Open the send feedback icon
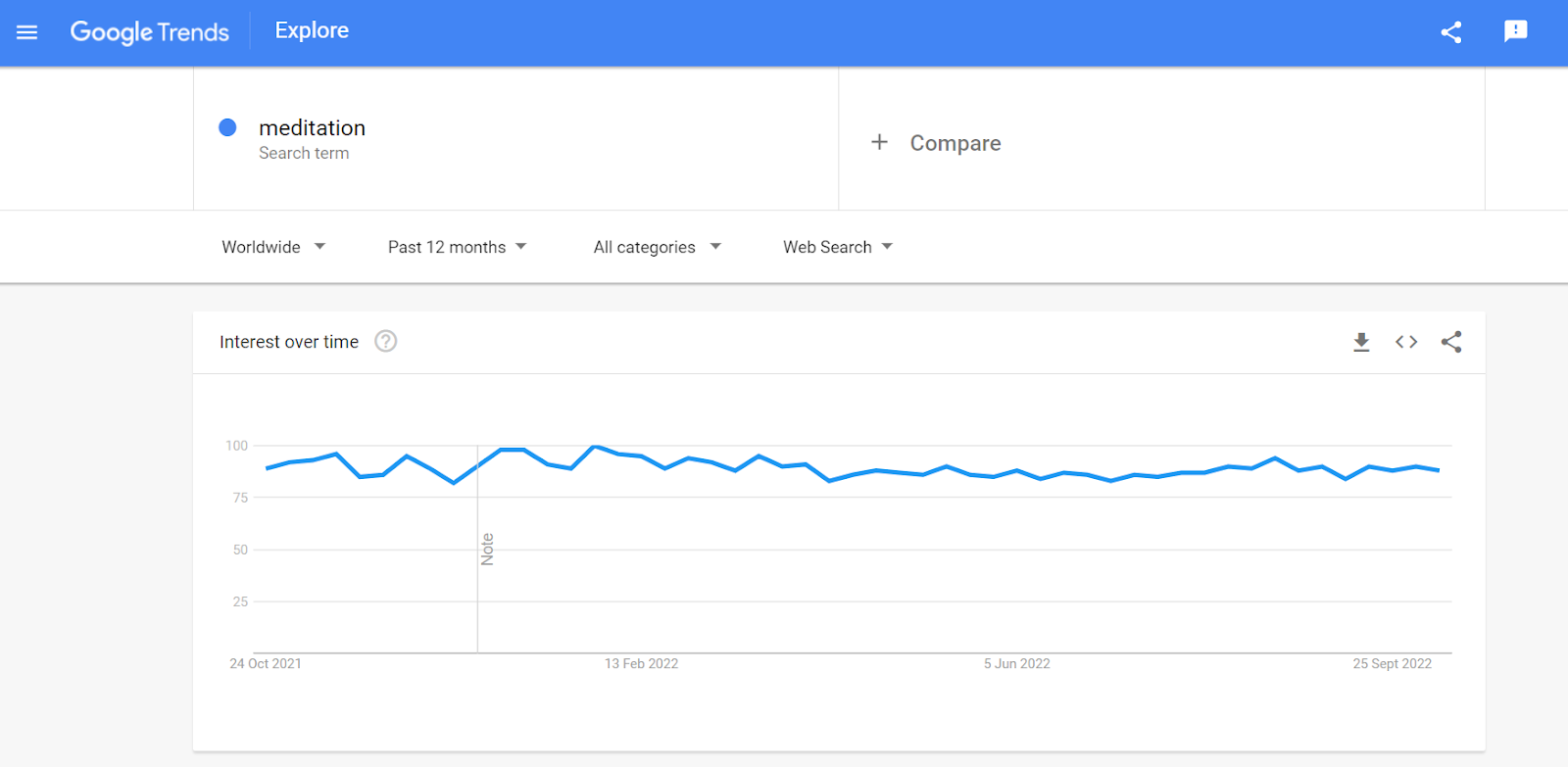 (1515, 31)
